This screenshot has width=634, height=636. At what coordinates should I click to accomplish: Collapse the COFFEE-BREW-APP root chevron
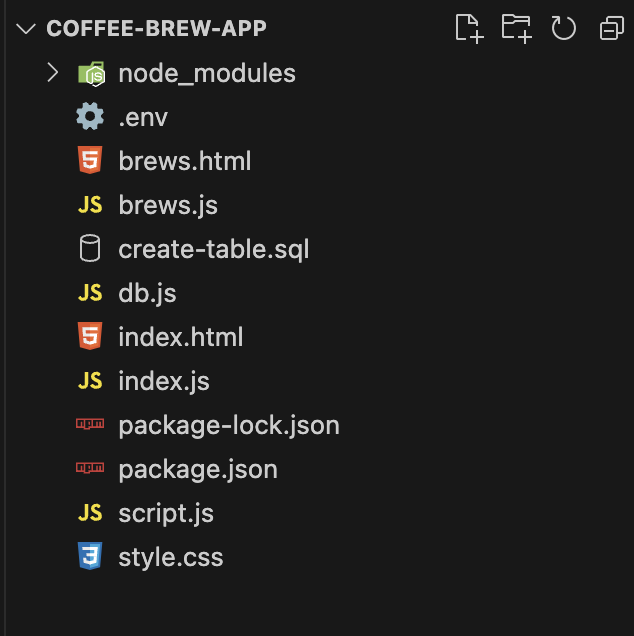tap(26, 28)
